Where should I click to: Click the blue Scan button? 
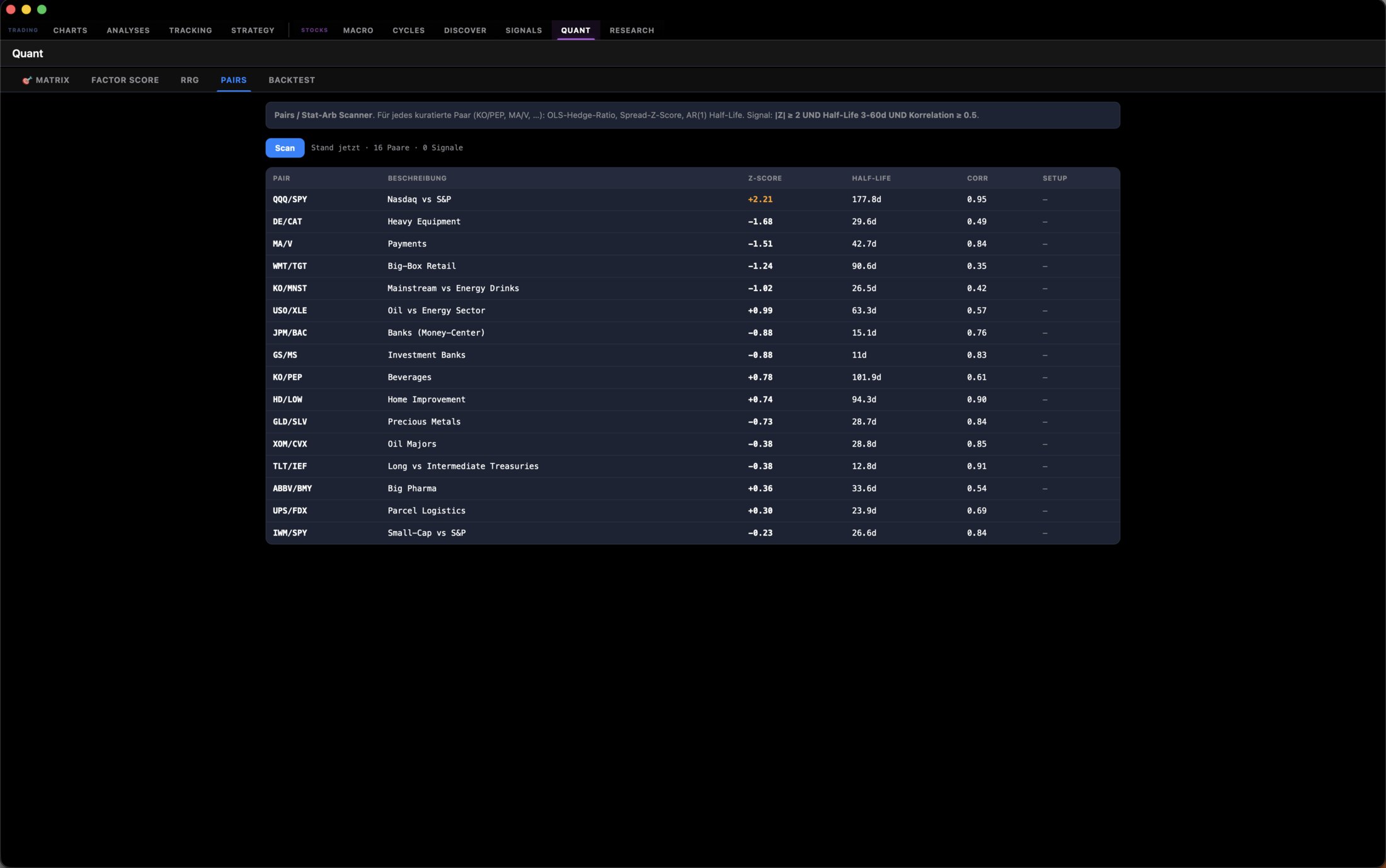(285, 147)
